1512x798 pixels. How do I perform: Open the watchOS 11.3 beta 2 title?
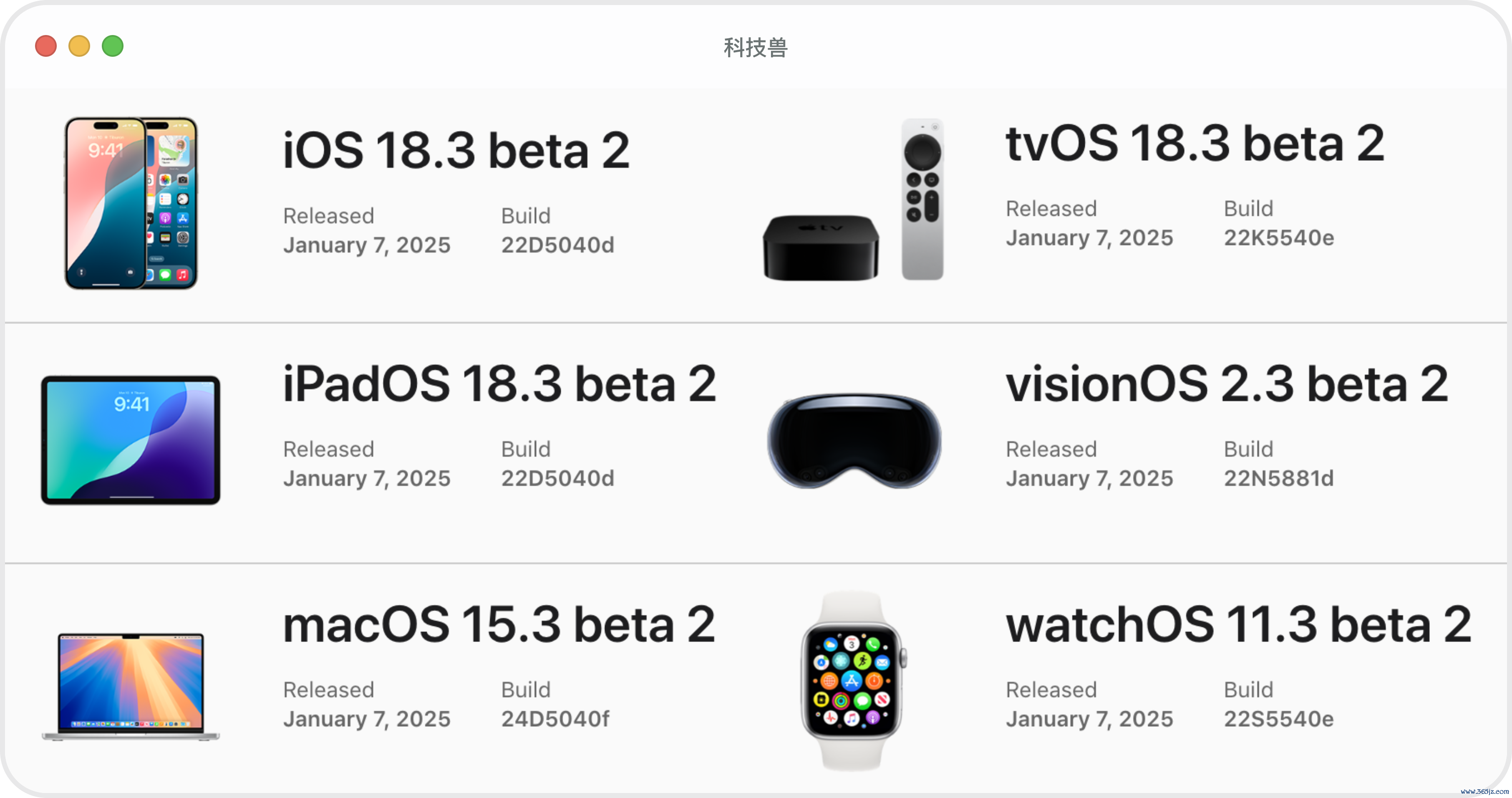(1238, 624)
